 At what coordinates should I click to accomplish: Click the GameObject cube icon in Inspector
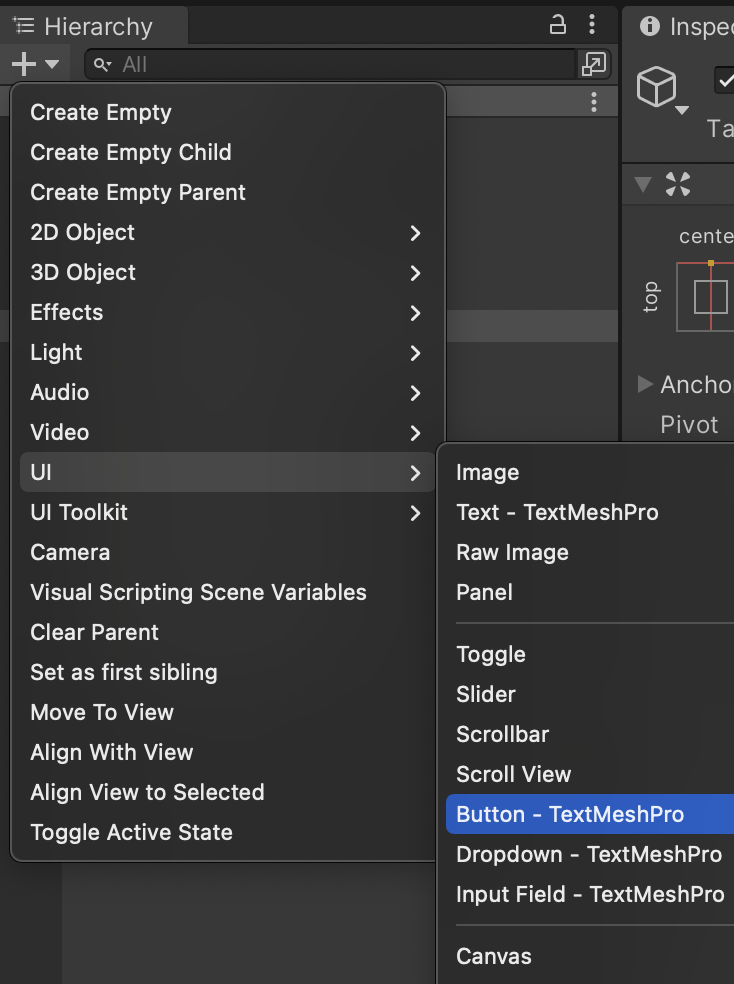pos(657,88)
